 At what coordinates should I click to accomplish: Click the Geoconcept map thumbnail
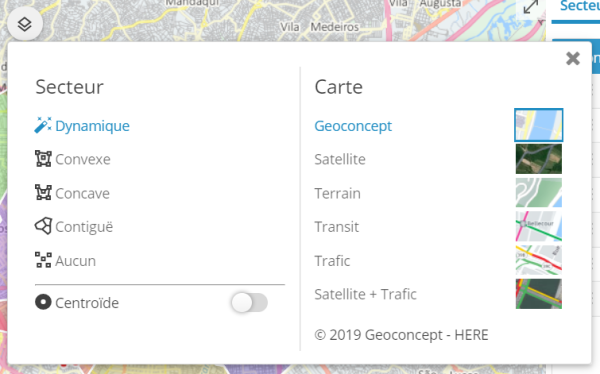point(539,125)
